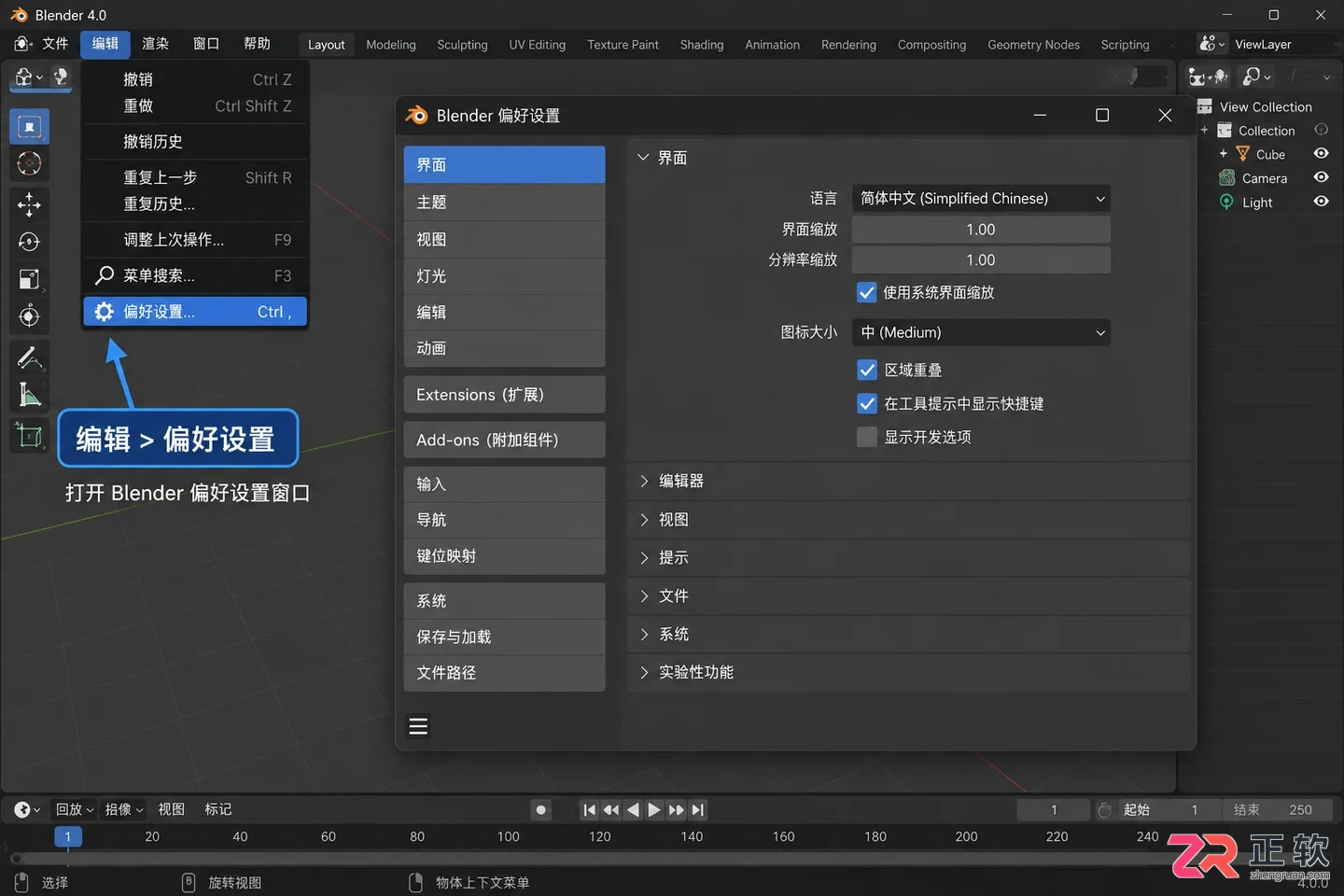
Task: Click the 界面缩放 value slider
Action: coord(981,230)
